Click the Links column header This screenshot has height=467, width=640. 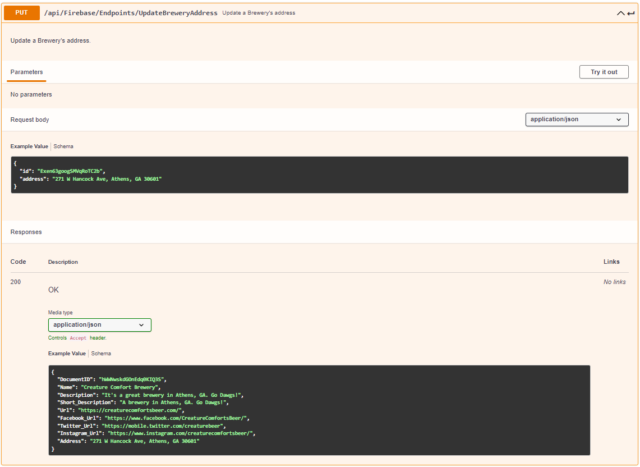pyautogui.click(x=611, y=261)
